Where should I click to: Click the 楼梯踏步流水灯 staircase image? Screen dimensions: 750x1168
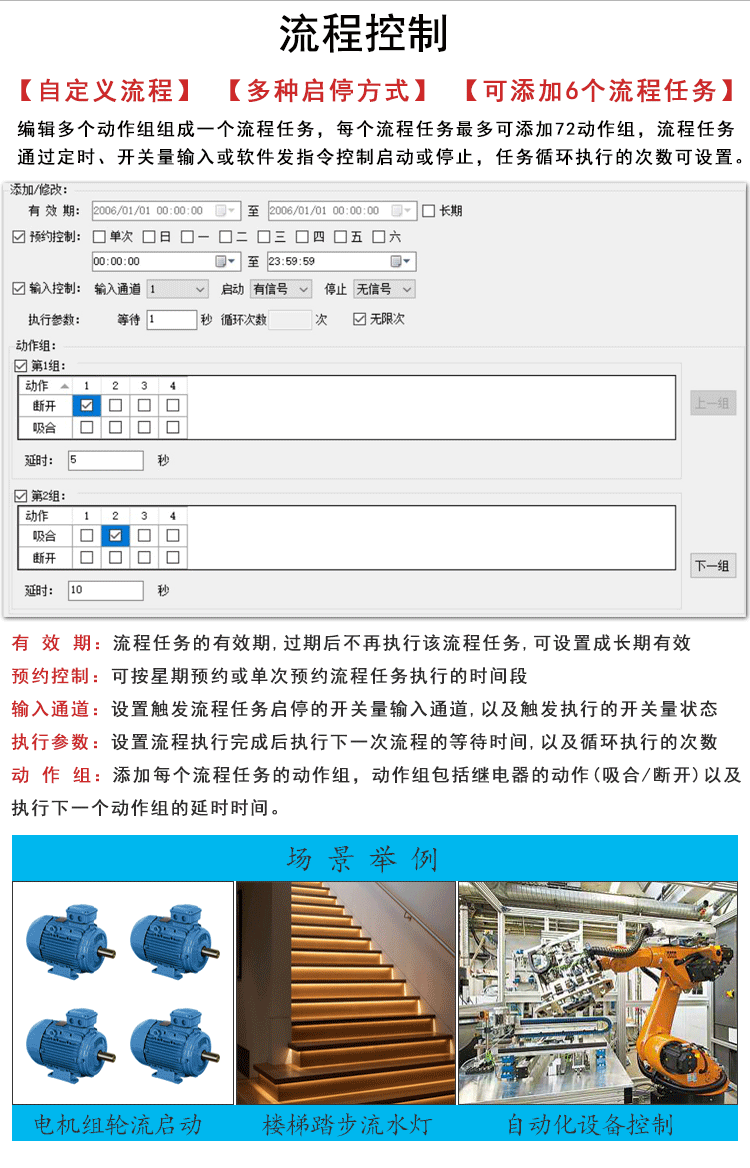[346, 993]
